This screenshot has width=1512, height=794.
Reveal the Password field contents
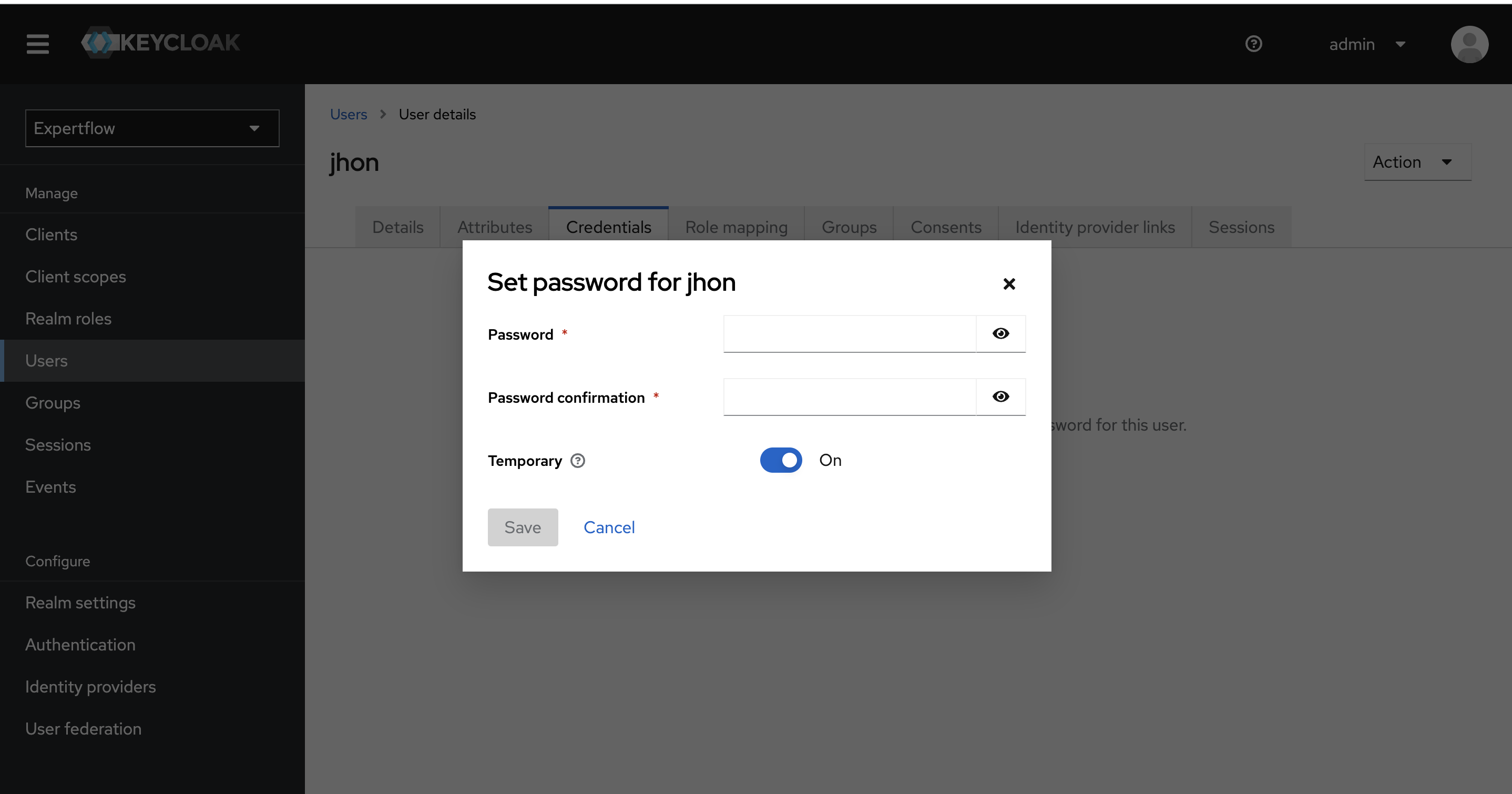[1000, 333]
